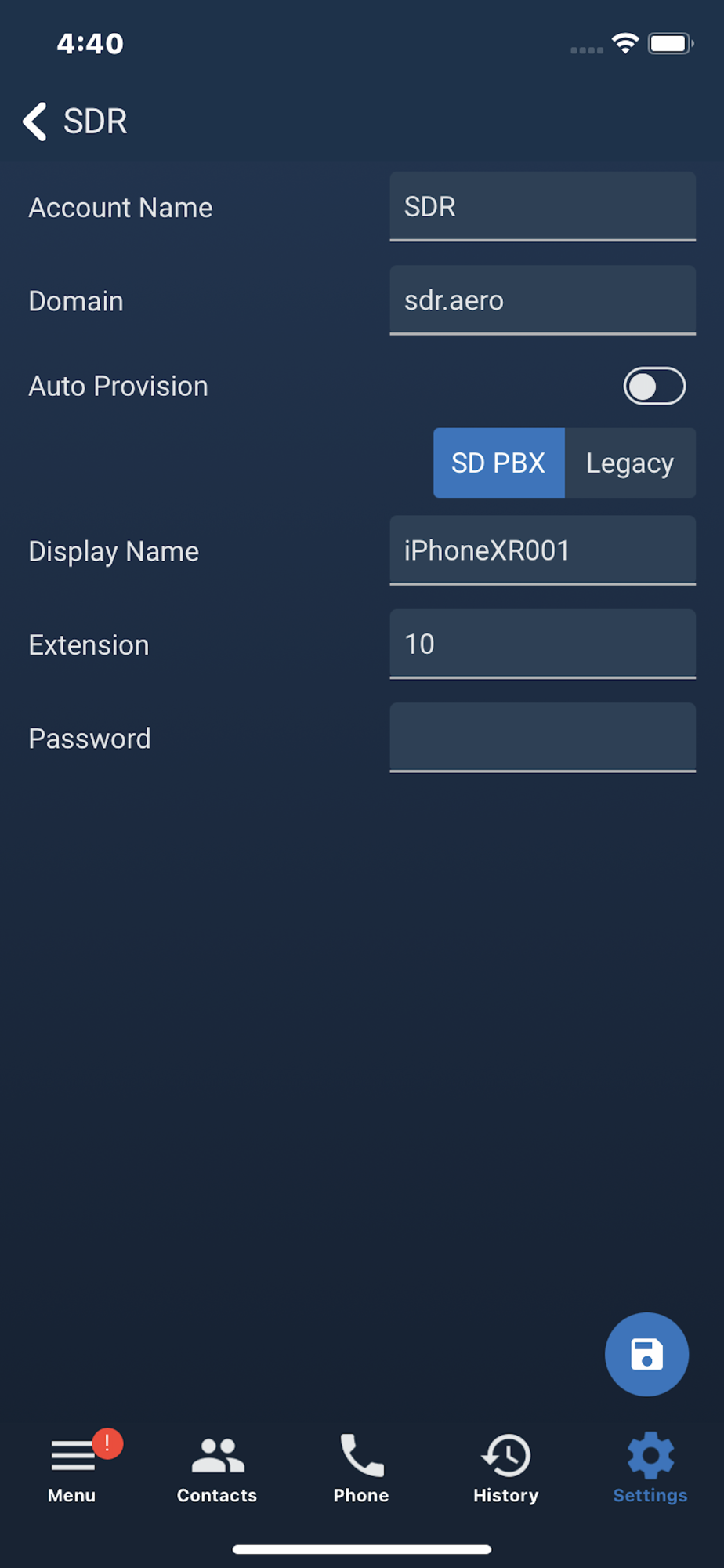Select the Settings gear icon
The width and height of the screenshot is (724, 1568).
coord(650,1455)
